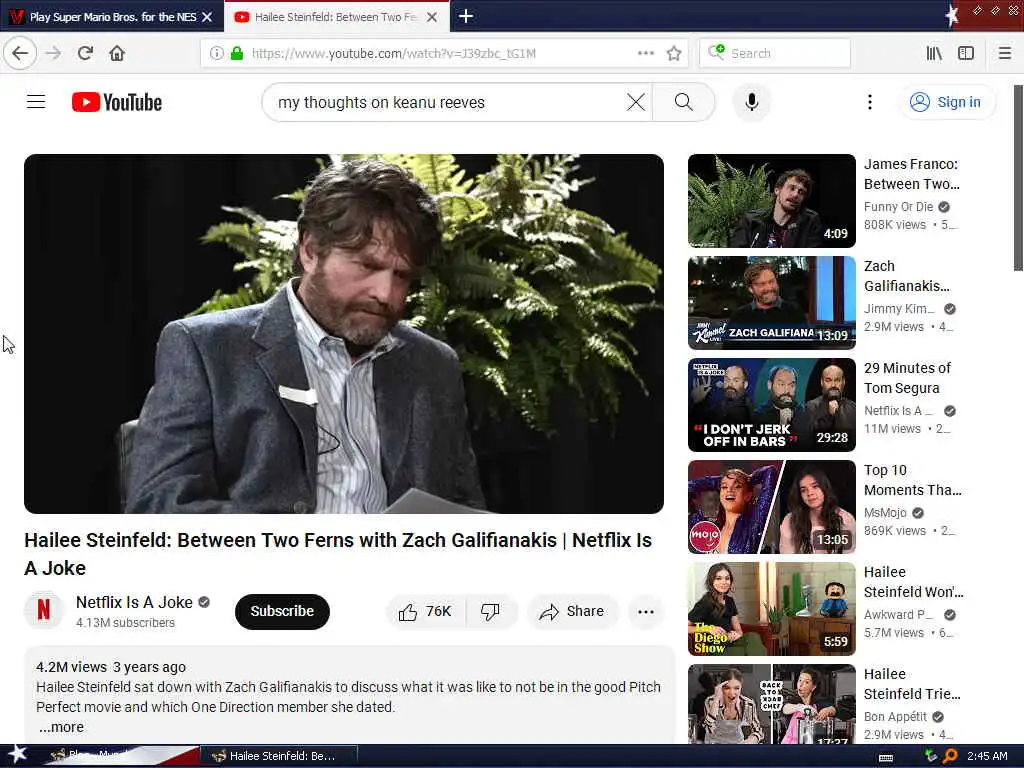The height and width of the screenshot is (768, 1024).
Task: Share this video
Action: point(572,611)
